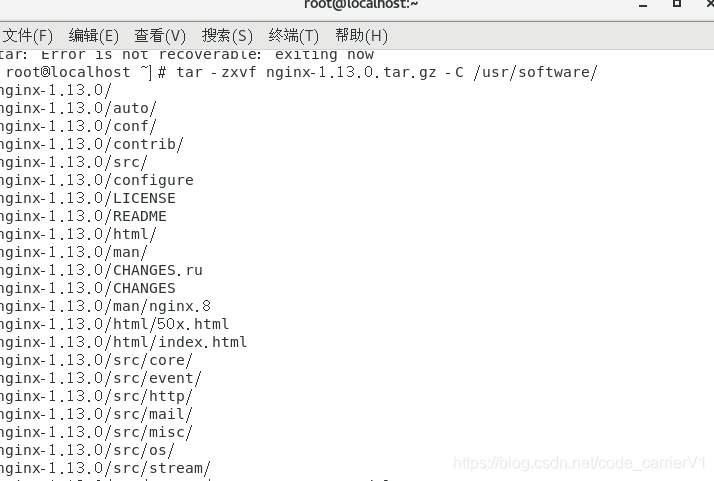Click the nginx-1.13.0/CHANGES output line

tap(87, 288)
